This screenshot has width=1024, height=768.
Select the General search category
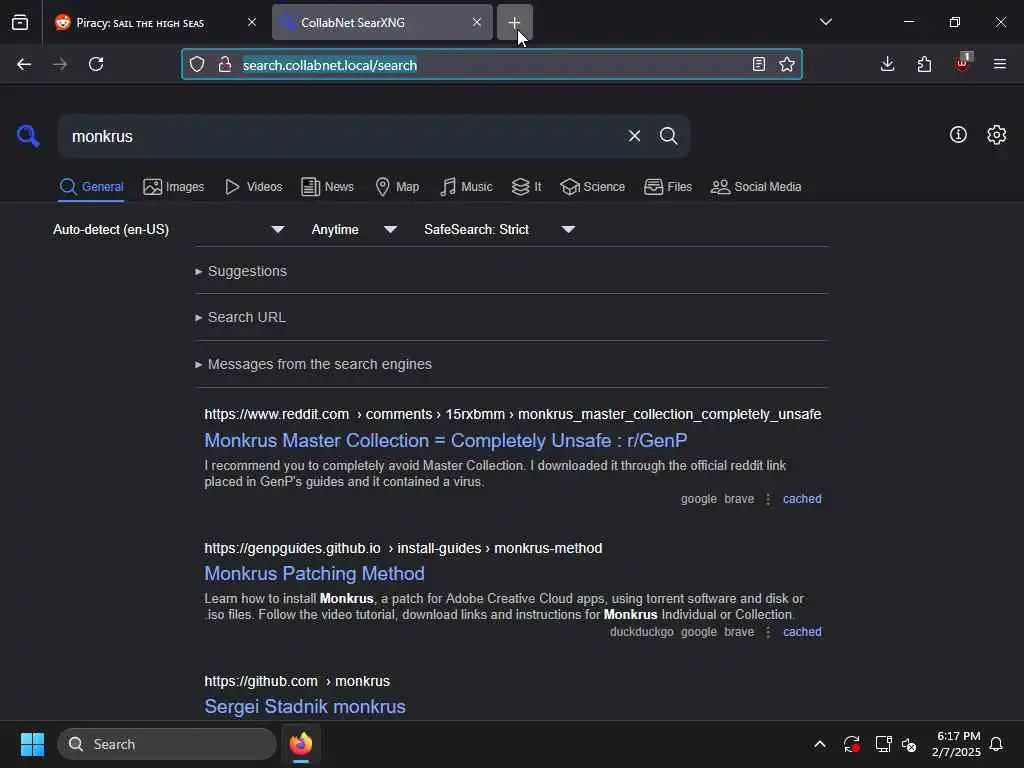click(x=91, y=187)
